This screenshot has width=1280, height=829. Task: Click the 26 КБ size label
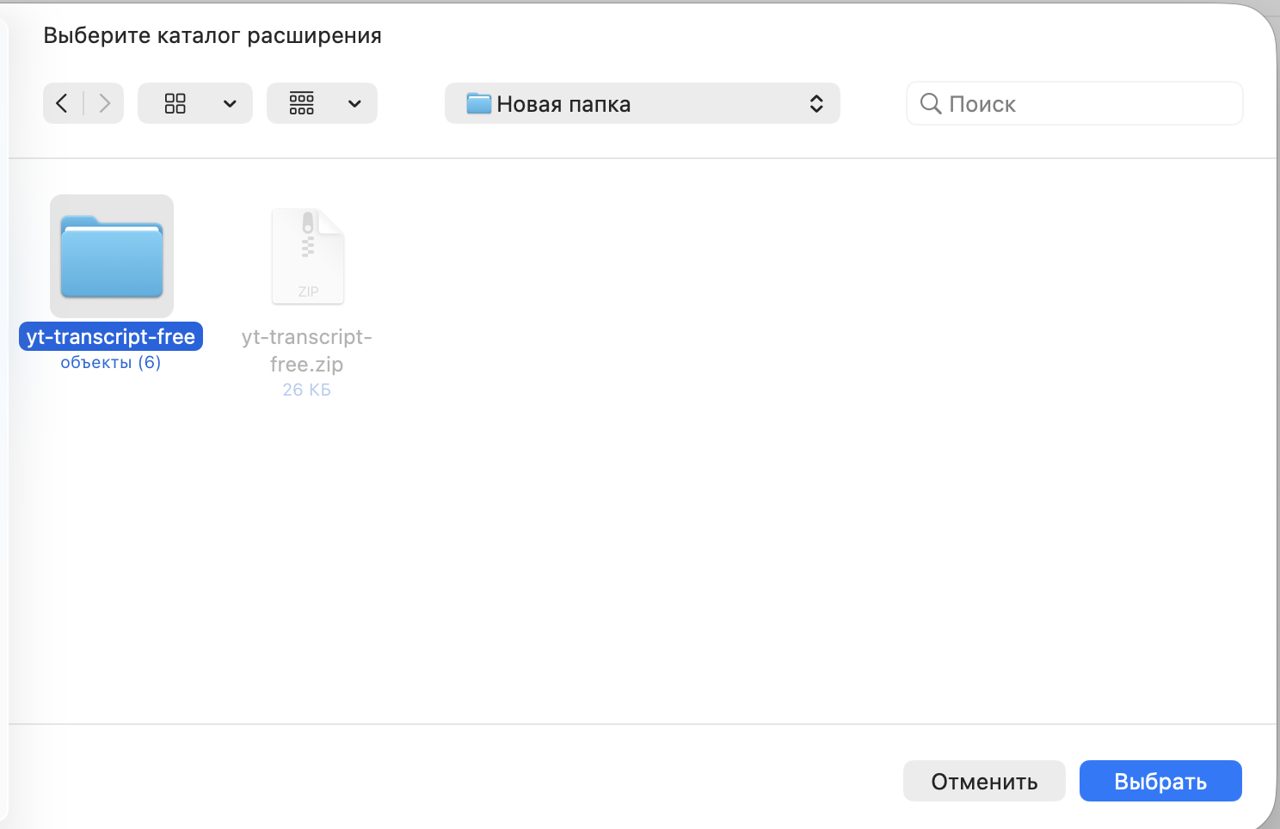click(x=307, y=389)
